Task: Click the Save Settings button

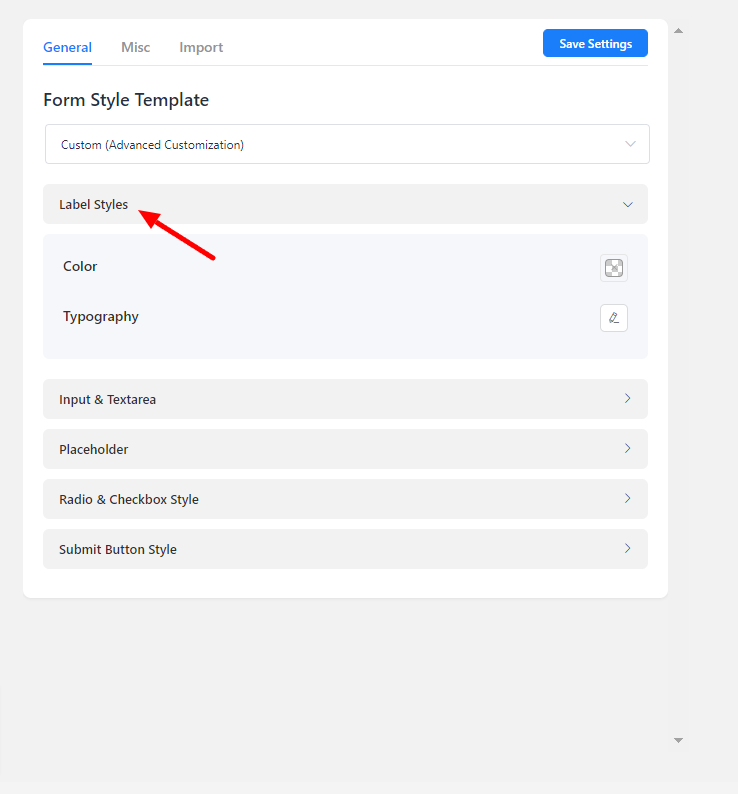Action: coord(595,43)
